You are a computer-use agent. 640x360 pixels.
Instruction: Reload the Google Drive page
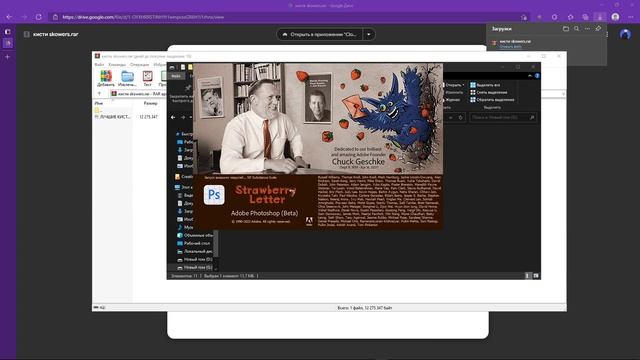pos(39,17)
